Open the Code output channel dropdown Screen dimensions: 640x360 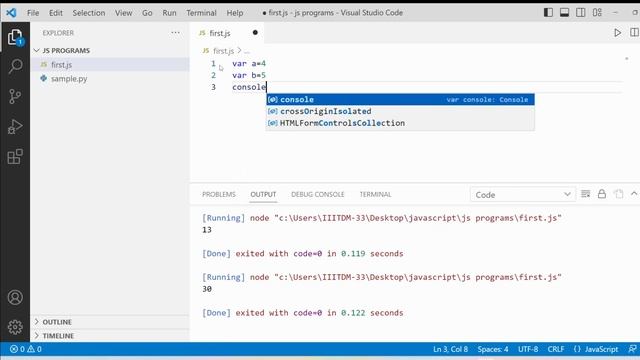(x=522, y=195)
